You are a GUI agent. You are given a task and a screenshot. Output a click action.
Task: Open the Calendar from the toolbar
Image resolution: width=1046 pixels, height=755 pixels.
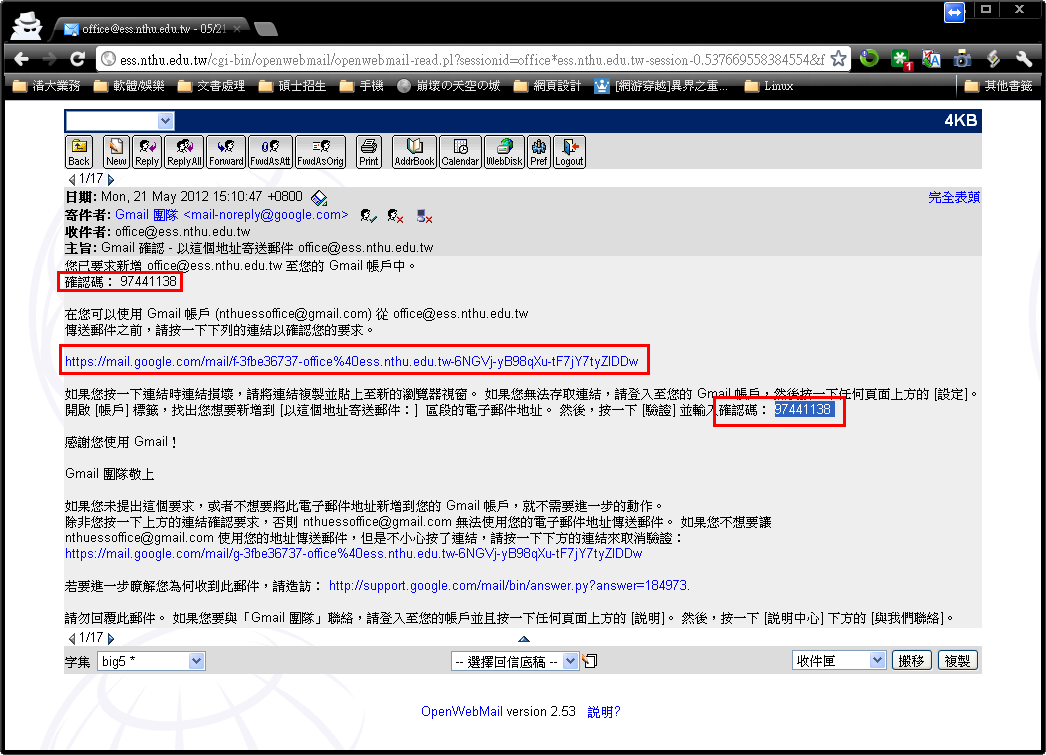click(x=460, y=152)
